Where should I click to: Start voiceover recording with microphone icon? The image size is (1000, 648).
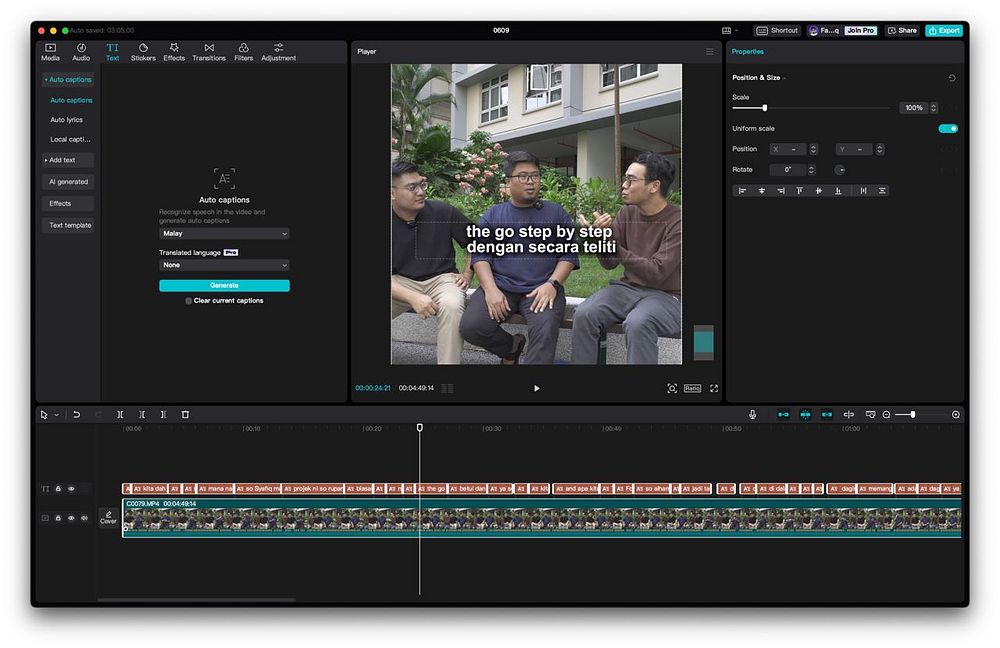pyautogui.click(x=753, y=414)
